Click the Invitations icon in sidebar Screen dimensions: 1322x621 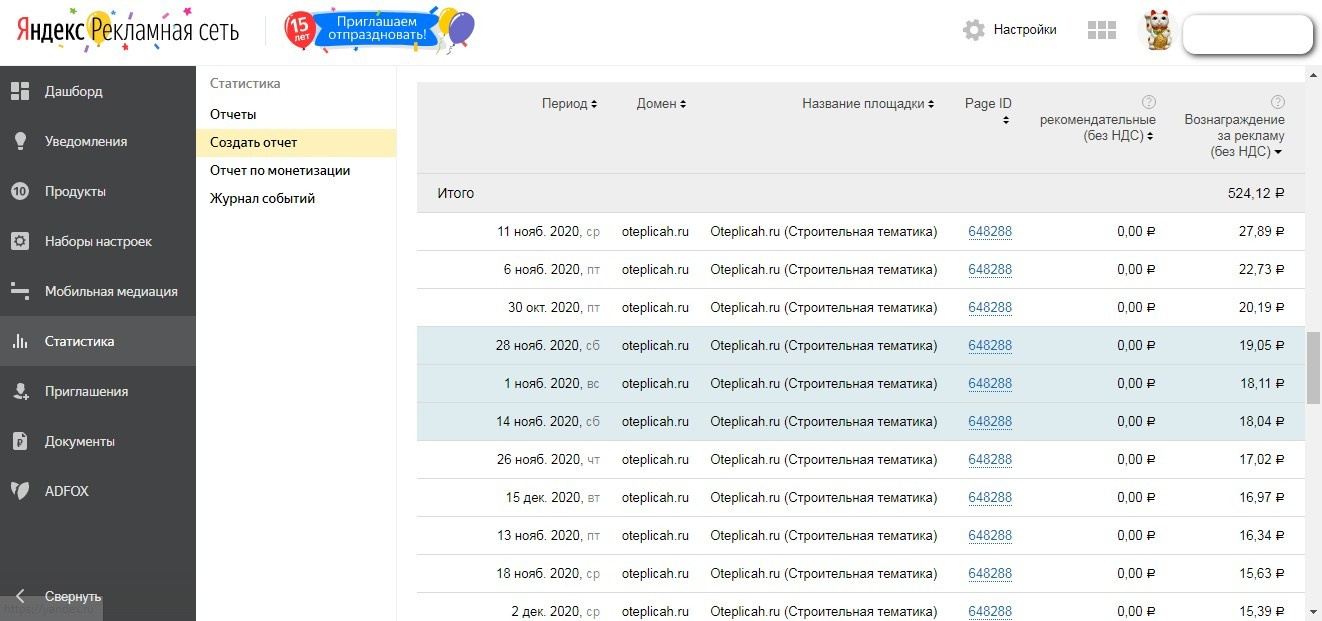pyautogui.click(x=20, y=391)
